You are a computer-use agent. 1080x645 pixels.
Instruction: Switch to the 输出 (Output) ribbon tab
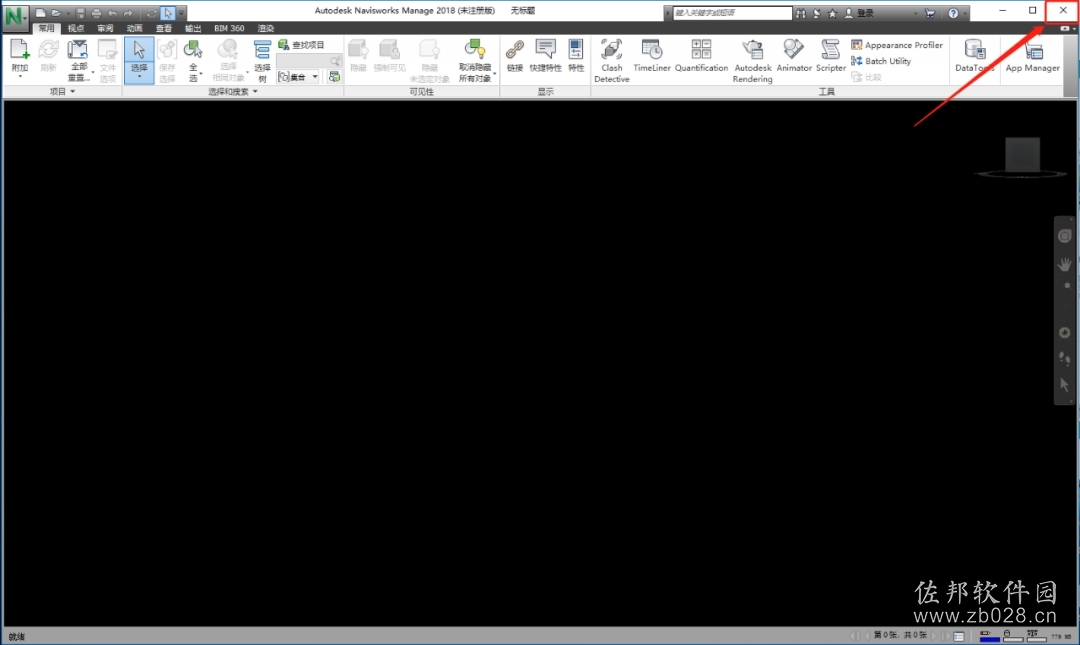coord(194,28)
